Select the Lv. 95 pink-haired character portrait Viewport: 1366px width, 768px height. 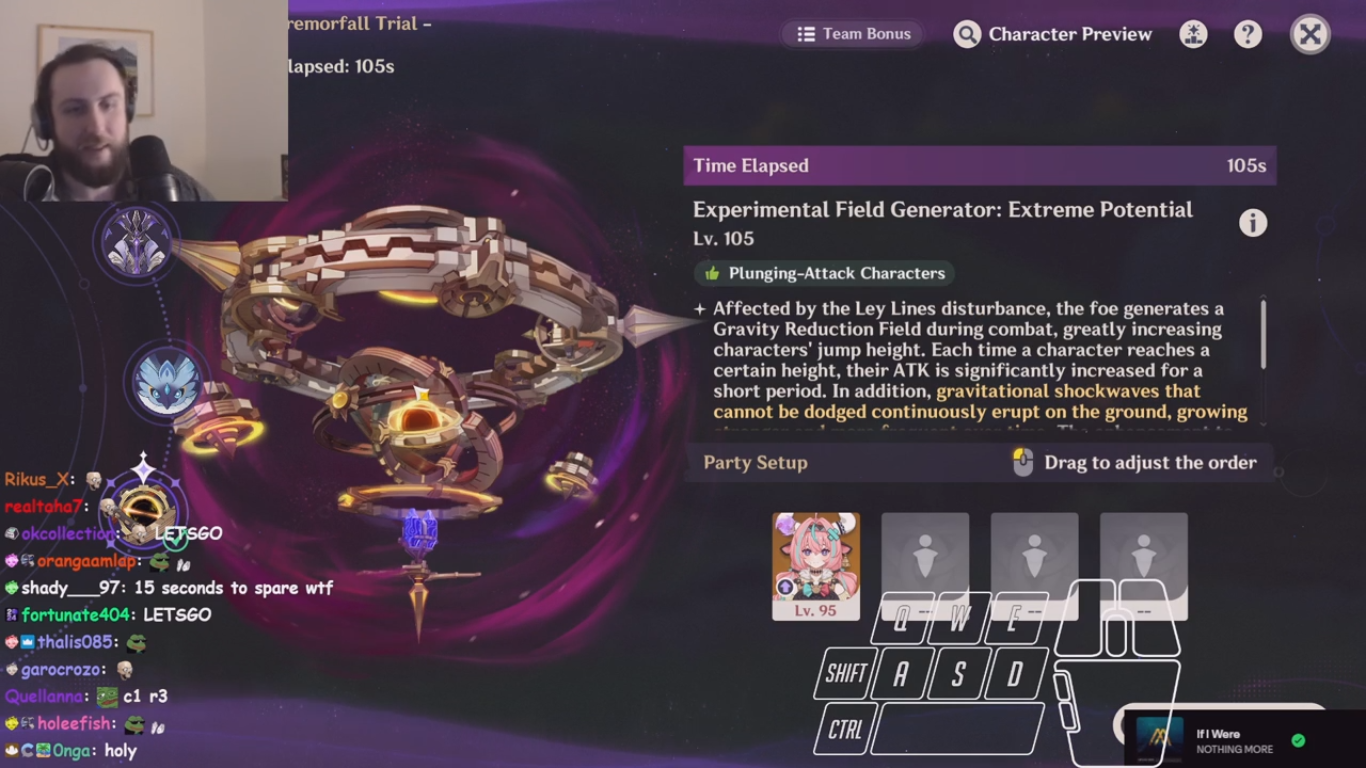click(816, 566)
